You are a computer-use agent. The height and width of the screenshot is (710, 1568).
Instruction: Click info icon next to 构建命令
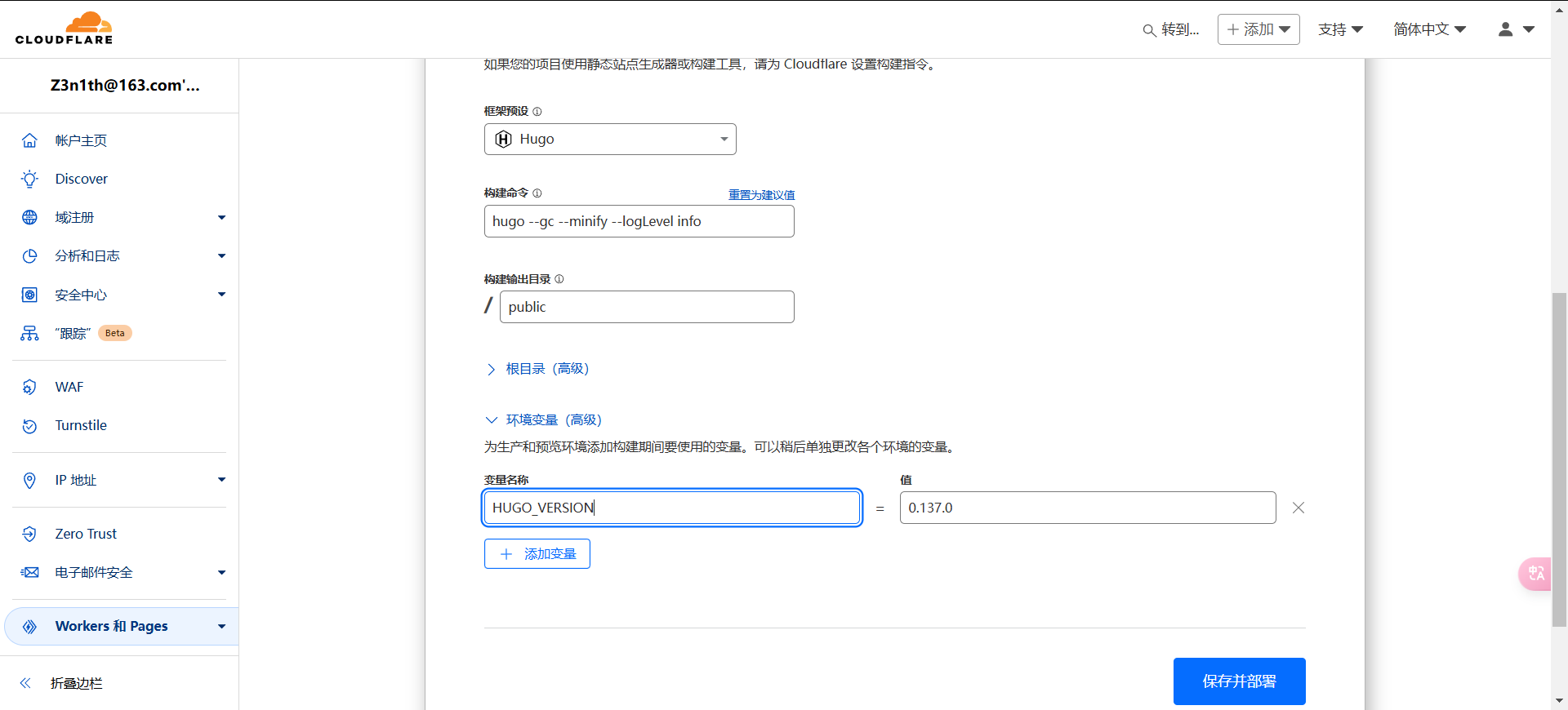537,193
